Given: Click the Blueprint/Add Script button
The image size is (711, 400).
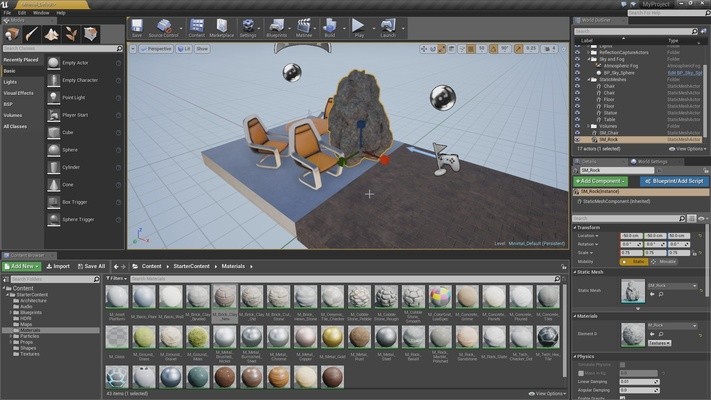Looking at the screenshot, I should click(x=674, y=181).
